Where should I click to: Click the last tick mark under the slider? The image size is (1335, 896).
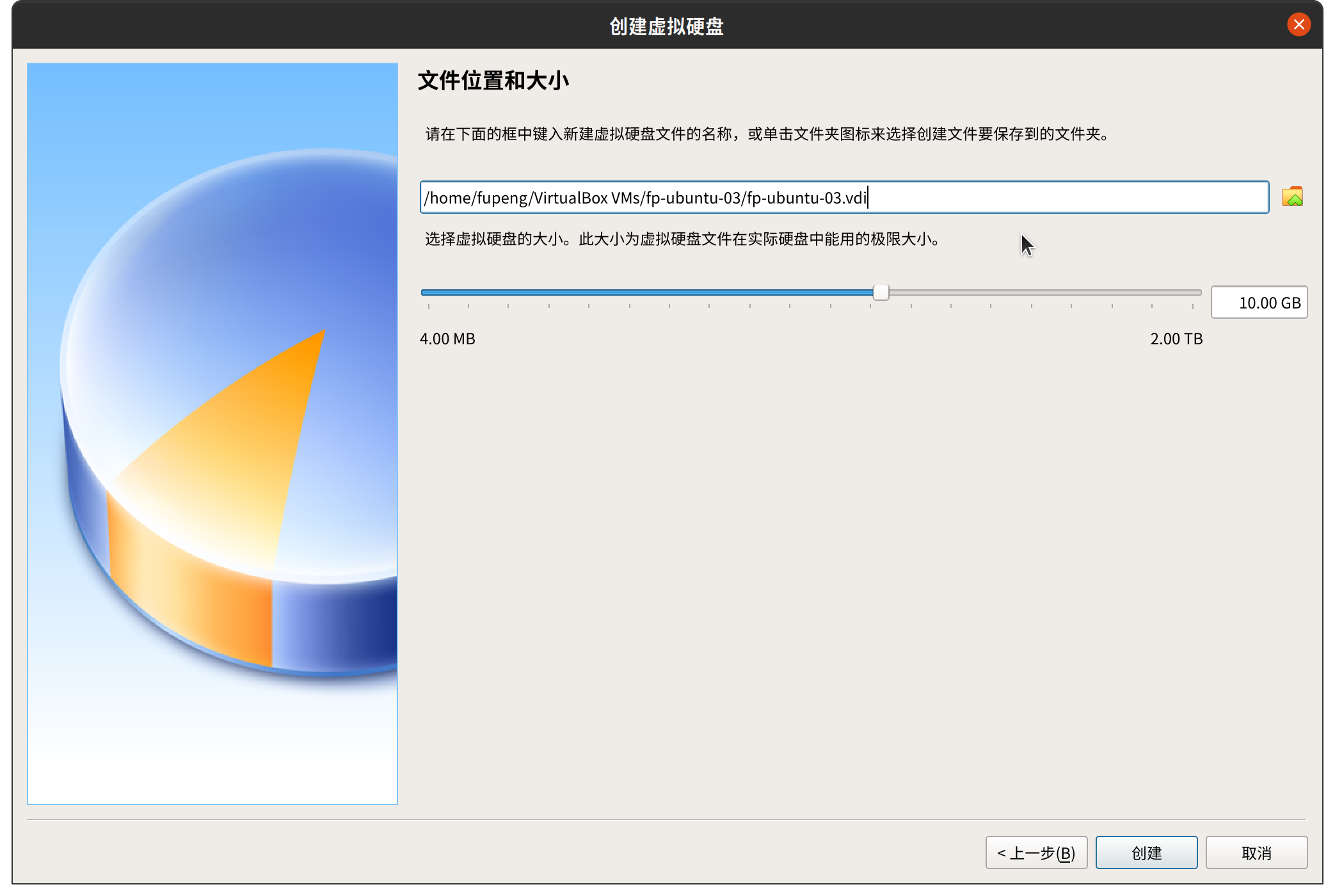coord(1193,307)
